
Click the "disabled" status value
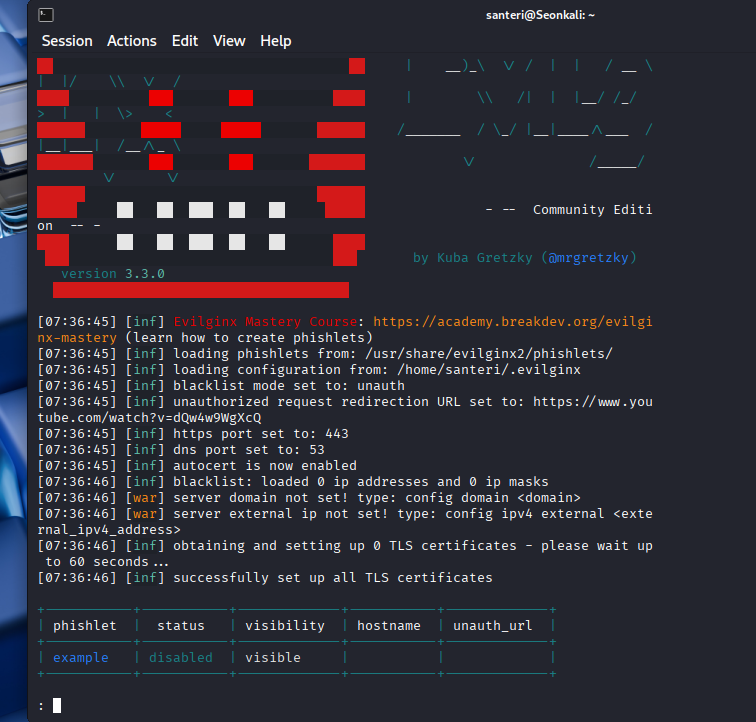click(181, 658)
